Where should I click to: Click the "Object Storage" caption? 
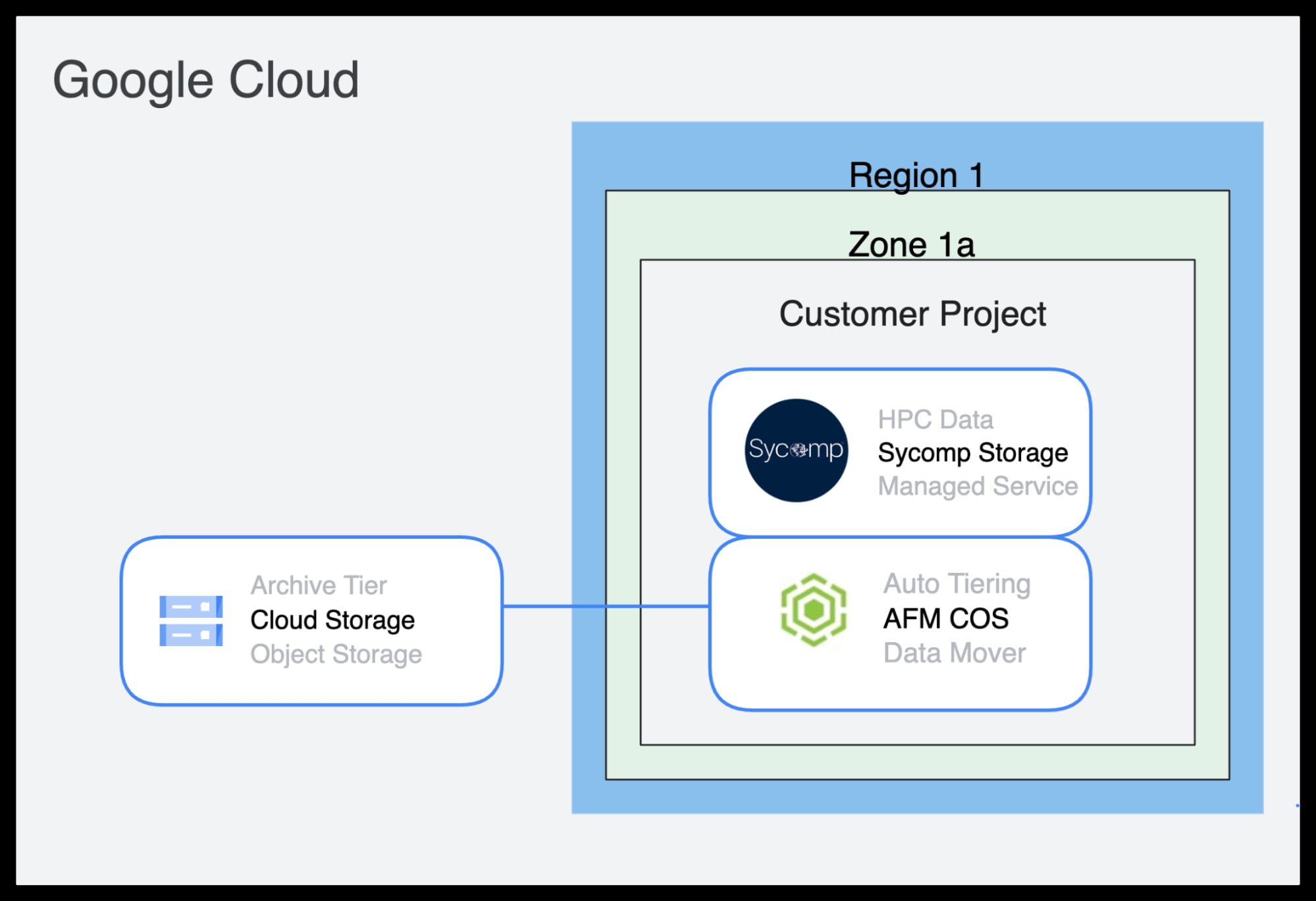[336, 655]
